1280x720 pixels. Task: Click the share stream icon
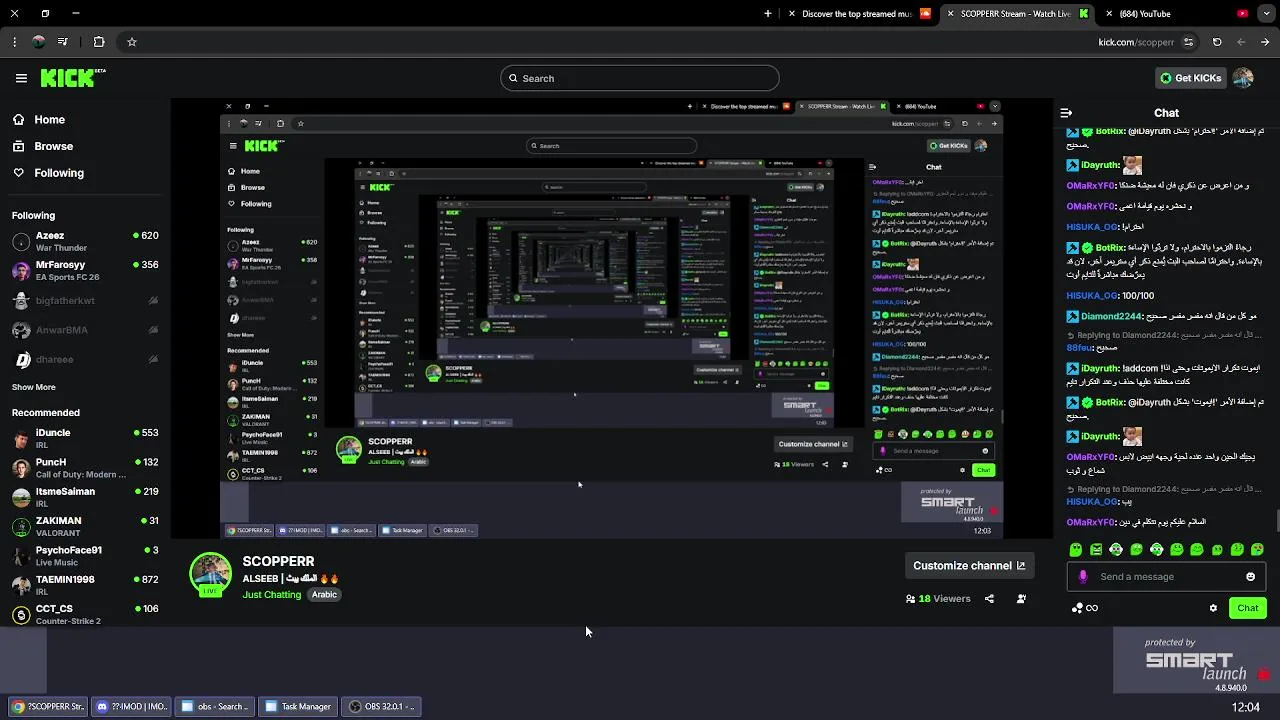click(x=989, y=598)
